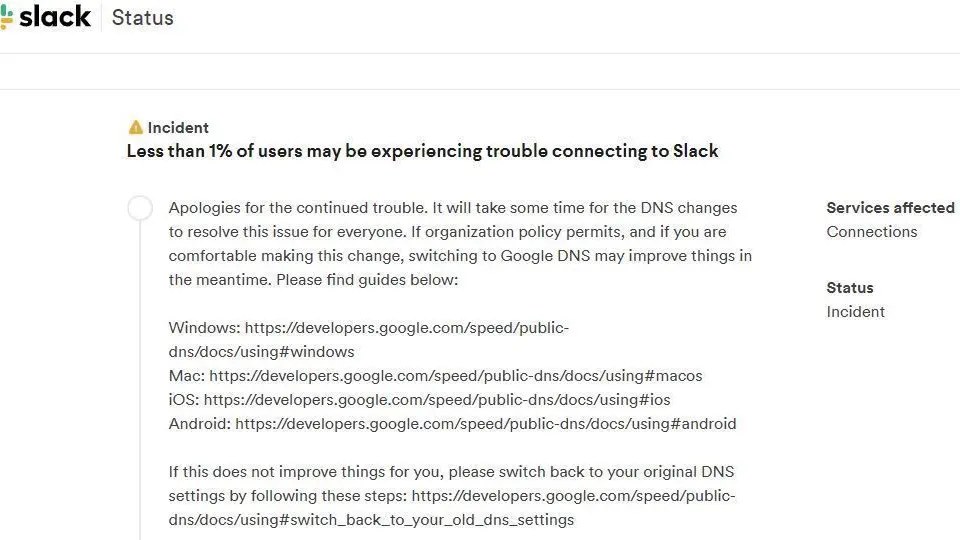Open the Status page header title
The height and width of the screenshot is (540, 960).
(142, 18)
